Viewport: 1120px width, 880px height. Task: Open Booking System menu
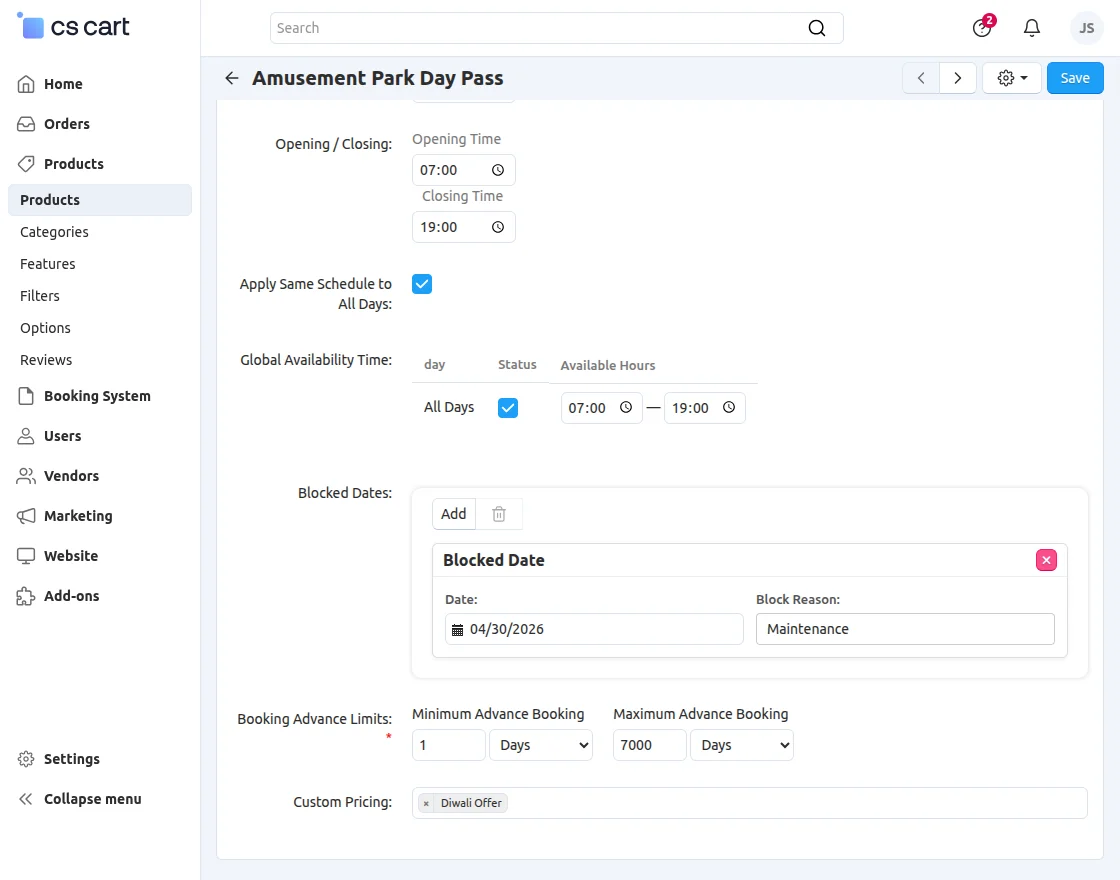pyautogui.click(x=97, y=396)
